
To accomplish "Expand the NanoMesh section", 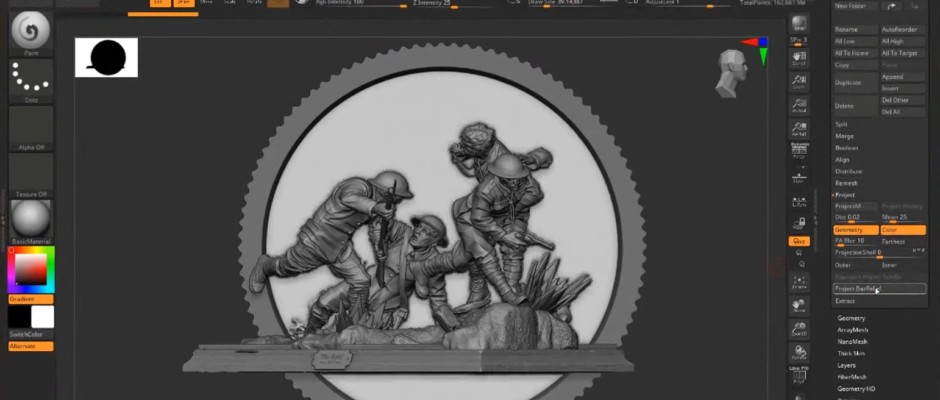I will (852, 342).
